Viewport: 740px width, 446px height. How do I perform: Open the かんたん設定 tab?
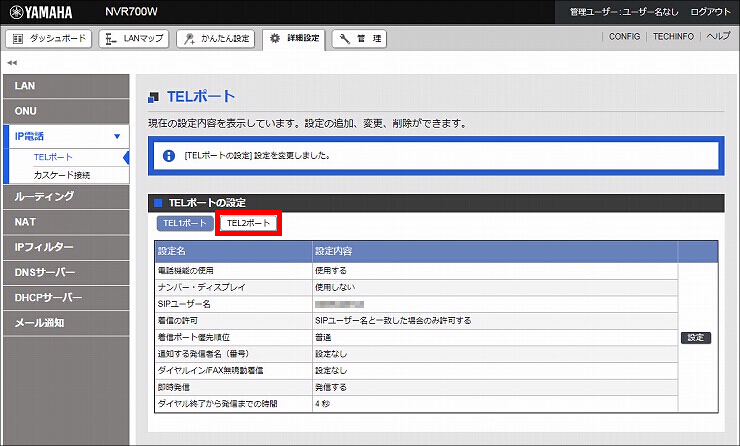tap(216, 39)
